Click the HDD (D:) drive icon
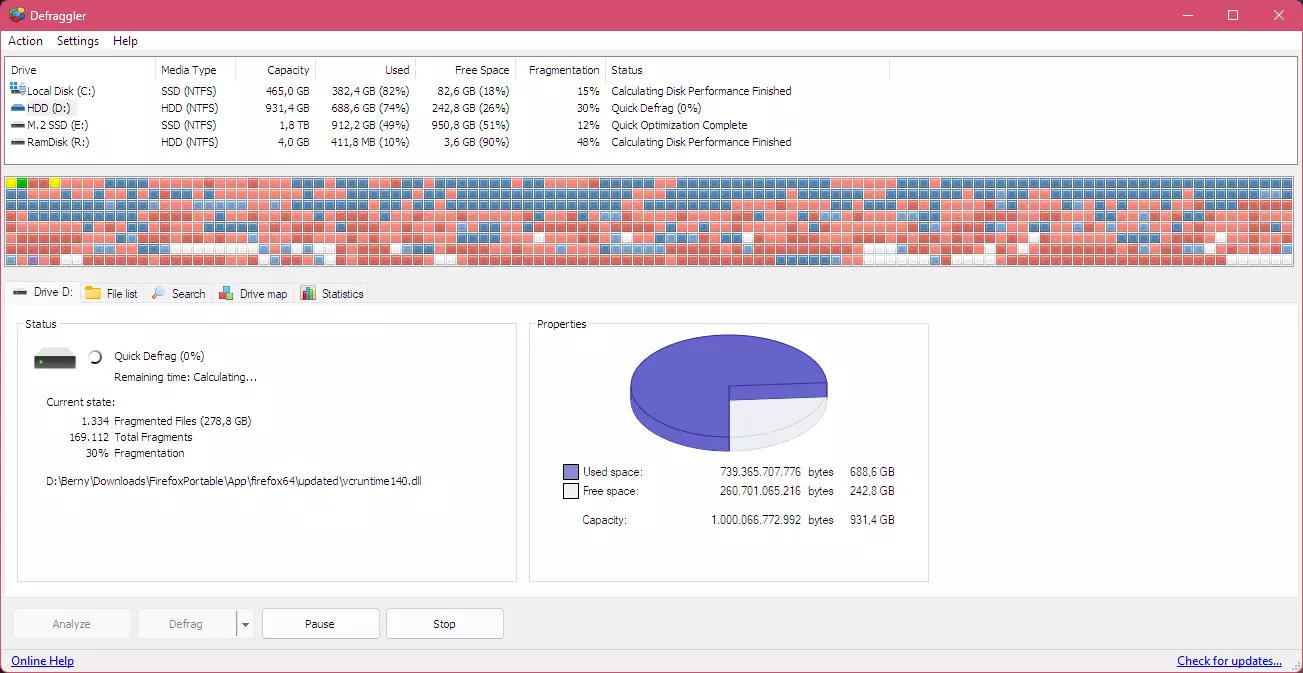 tap(18, 108)
